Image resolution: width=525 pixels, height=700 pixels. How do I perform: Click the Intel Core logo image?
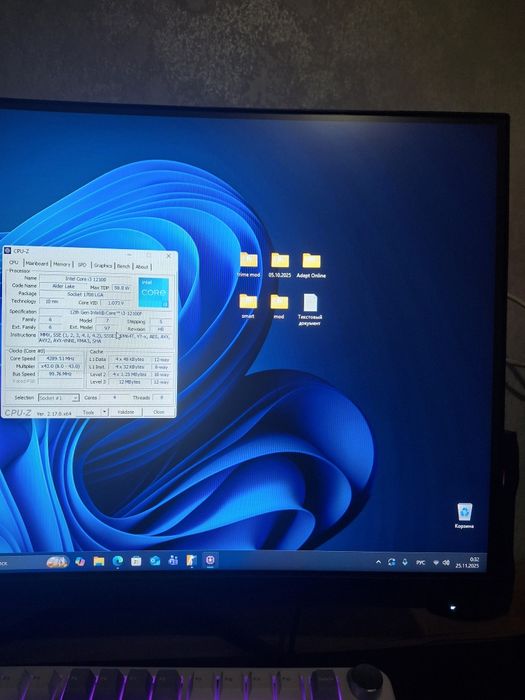pos(154,292)
